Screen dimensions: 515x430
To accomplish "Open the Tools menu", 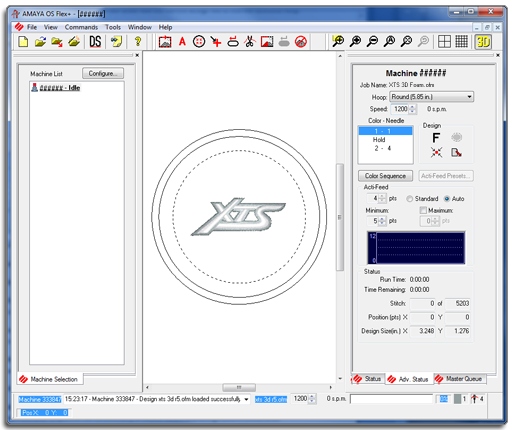I will 113,27.
